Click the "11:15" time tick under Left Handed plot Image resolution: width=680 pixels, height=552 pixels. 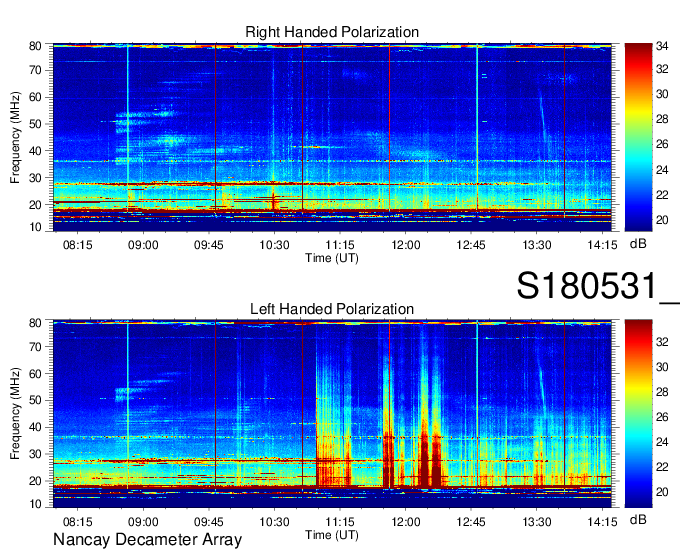340,522
